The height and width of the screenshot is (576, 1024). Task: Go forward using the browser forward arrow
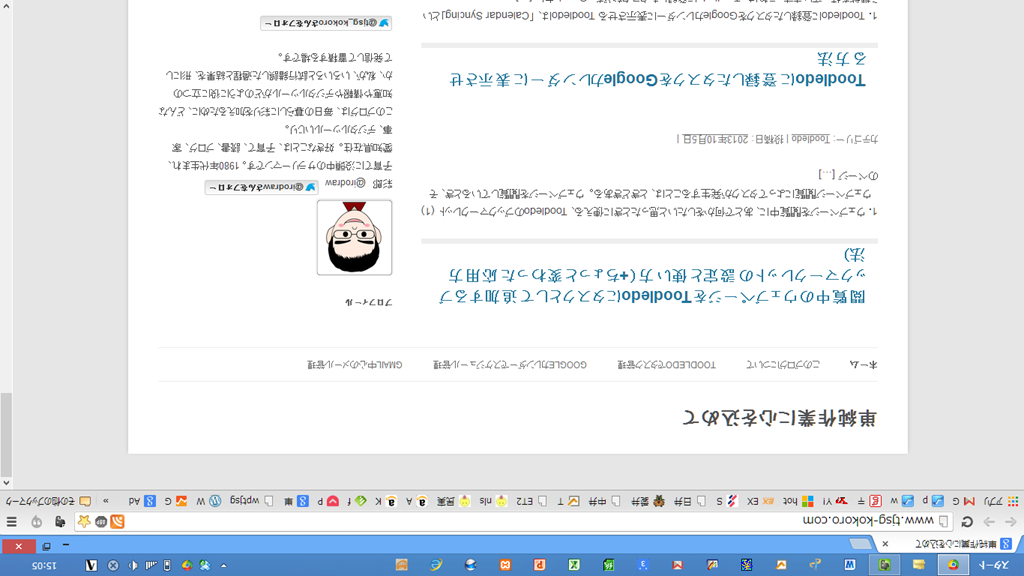[x=989, y=522]
